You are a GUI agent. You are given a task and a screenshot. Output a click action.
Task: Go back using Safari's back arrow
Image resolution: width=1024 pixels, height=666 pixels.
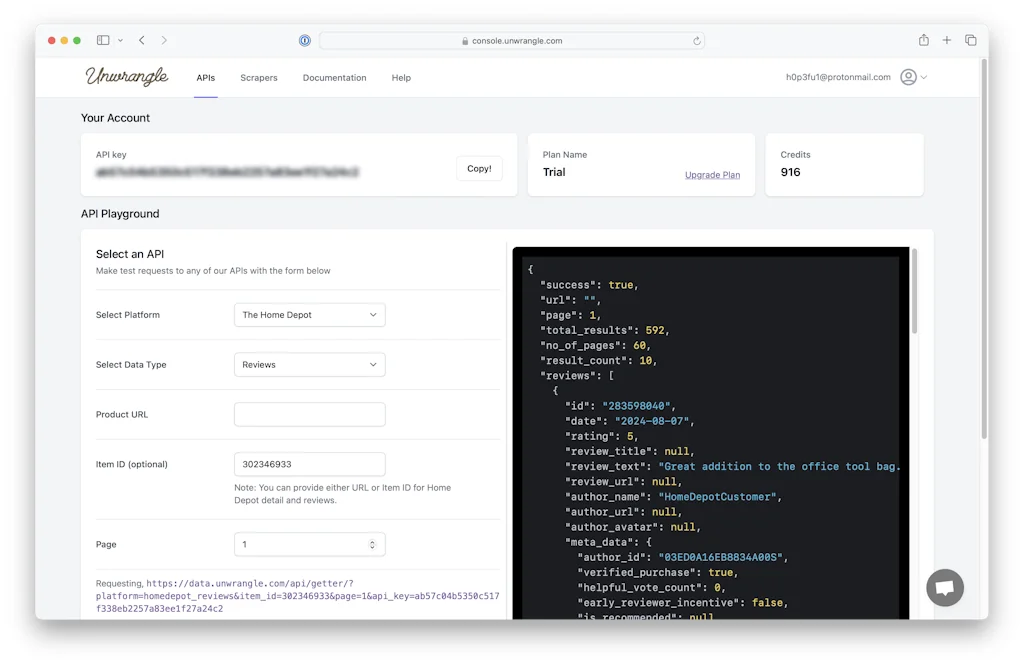(142, 40)
